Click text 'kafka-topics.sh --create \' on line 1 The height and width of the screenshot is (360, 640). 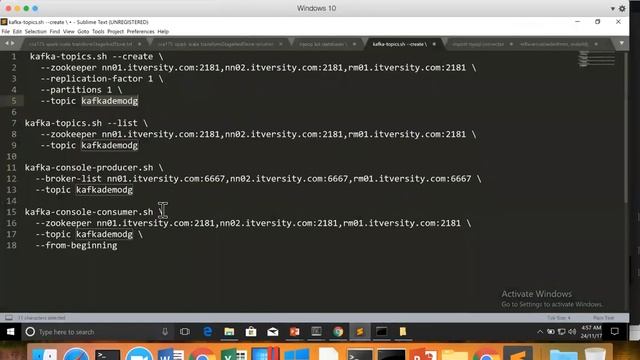96,56
